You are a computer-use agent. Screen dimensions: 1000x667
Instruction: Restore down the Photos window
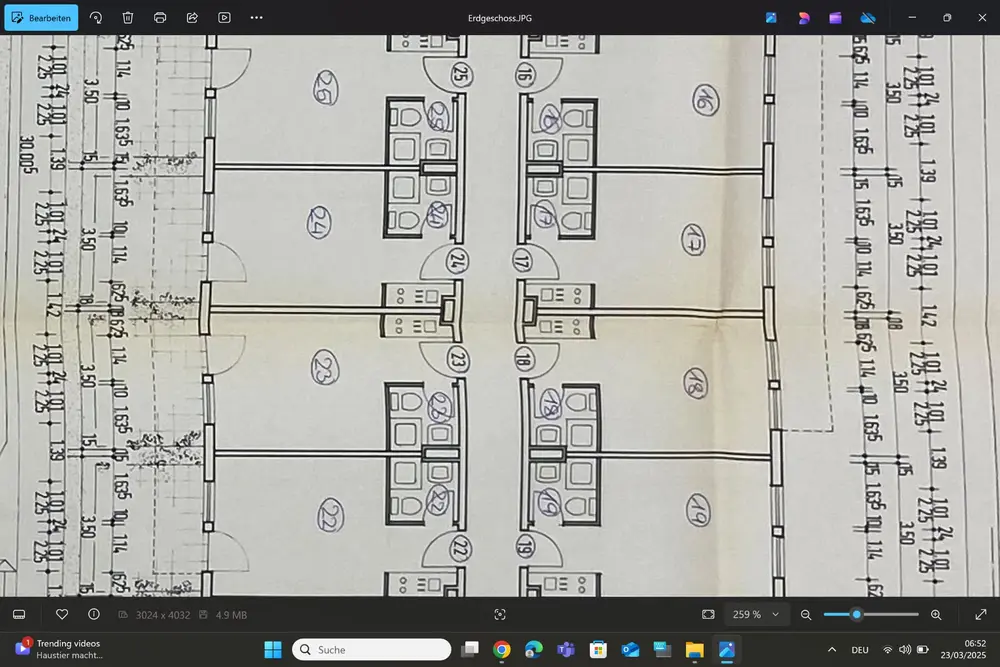(x=947, y=18)
